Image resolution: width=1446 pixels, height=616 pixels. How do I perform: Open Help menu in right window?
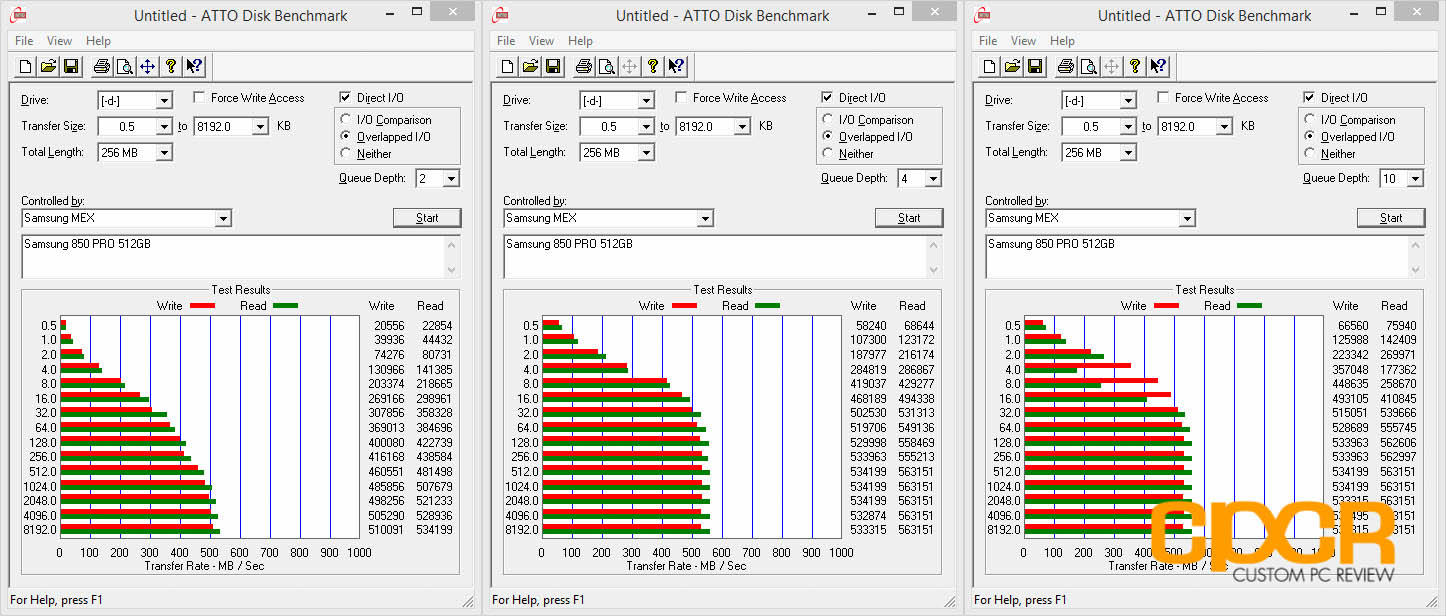[x=1062, y=41]
